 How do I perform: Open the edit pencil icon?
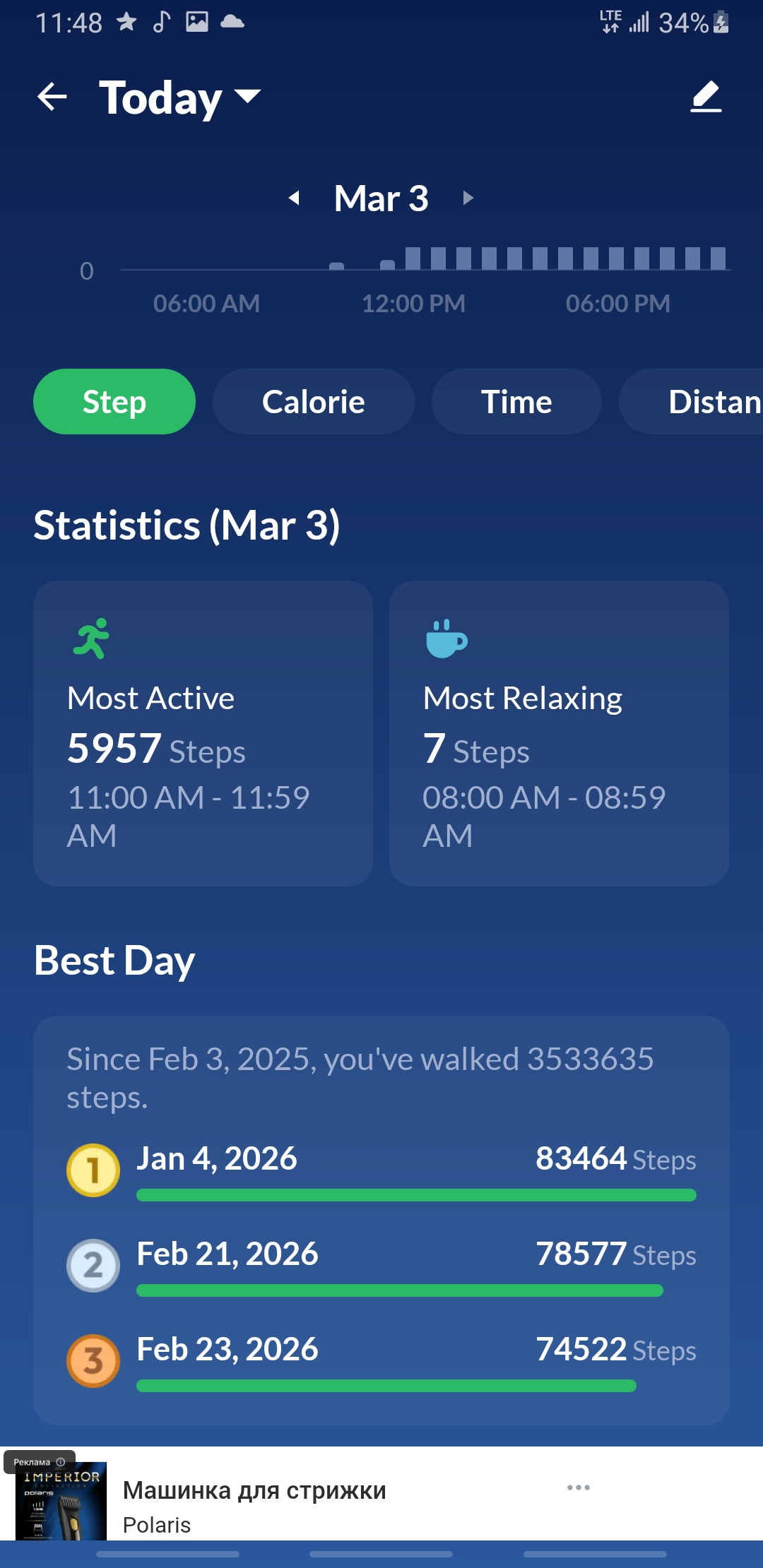point(706,97)
